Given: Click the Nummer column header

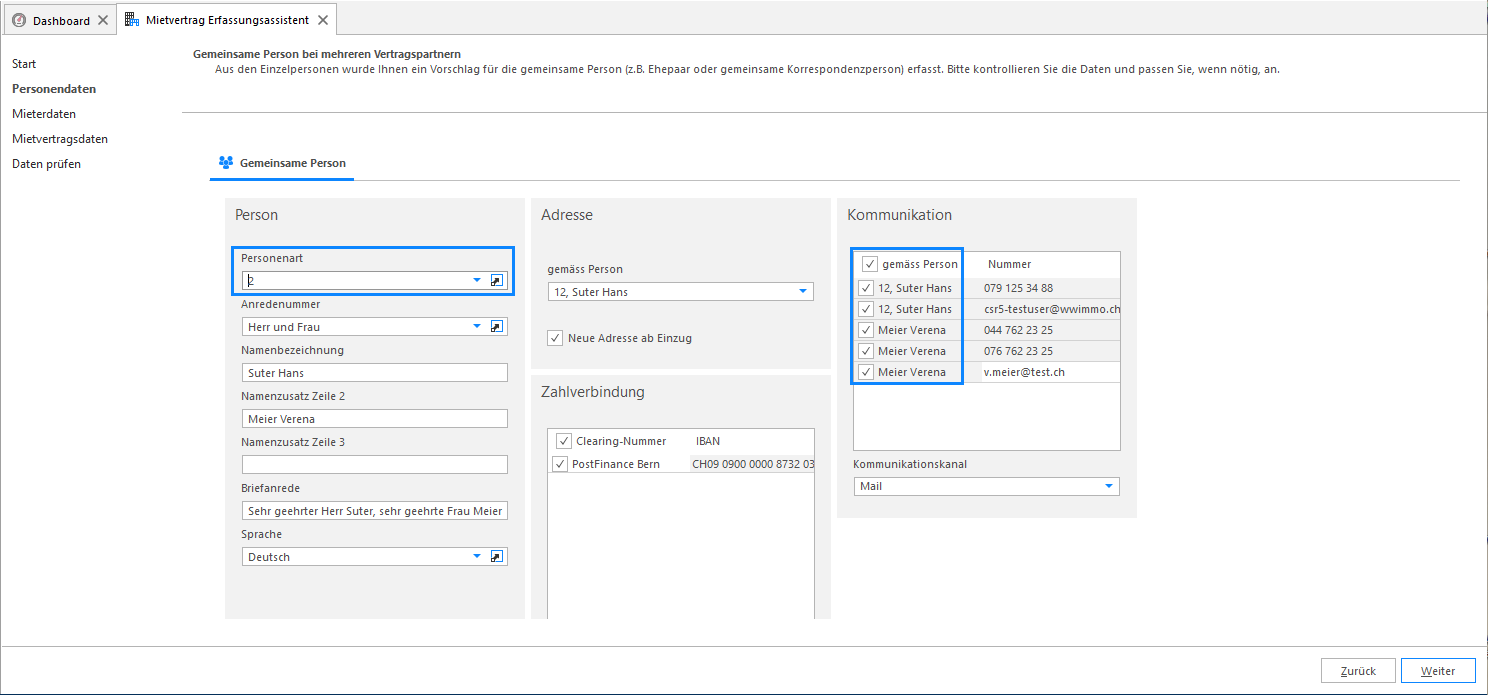Looking at the screenshot, I should (1009, 264).
